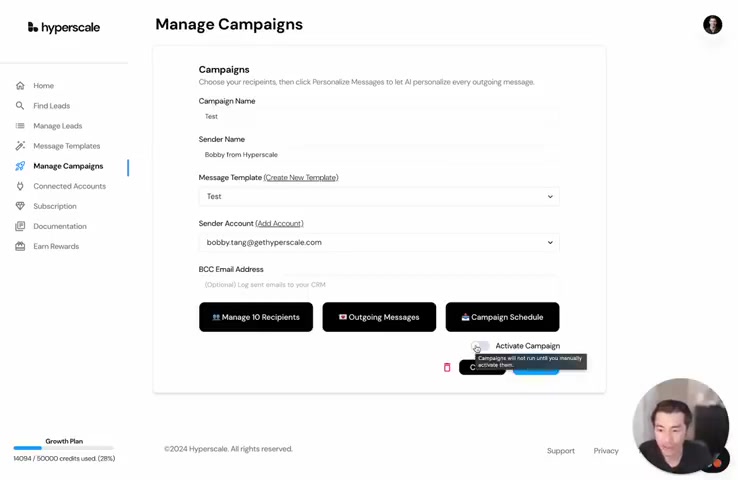Toggle the Activate Campaign switch

coord(481,346)
